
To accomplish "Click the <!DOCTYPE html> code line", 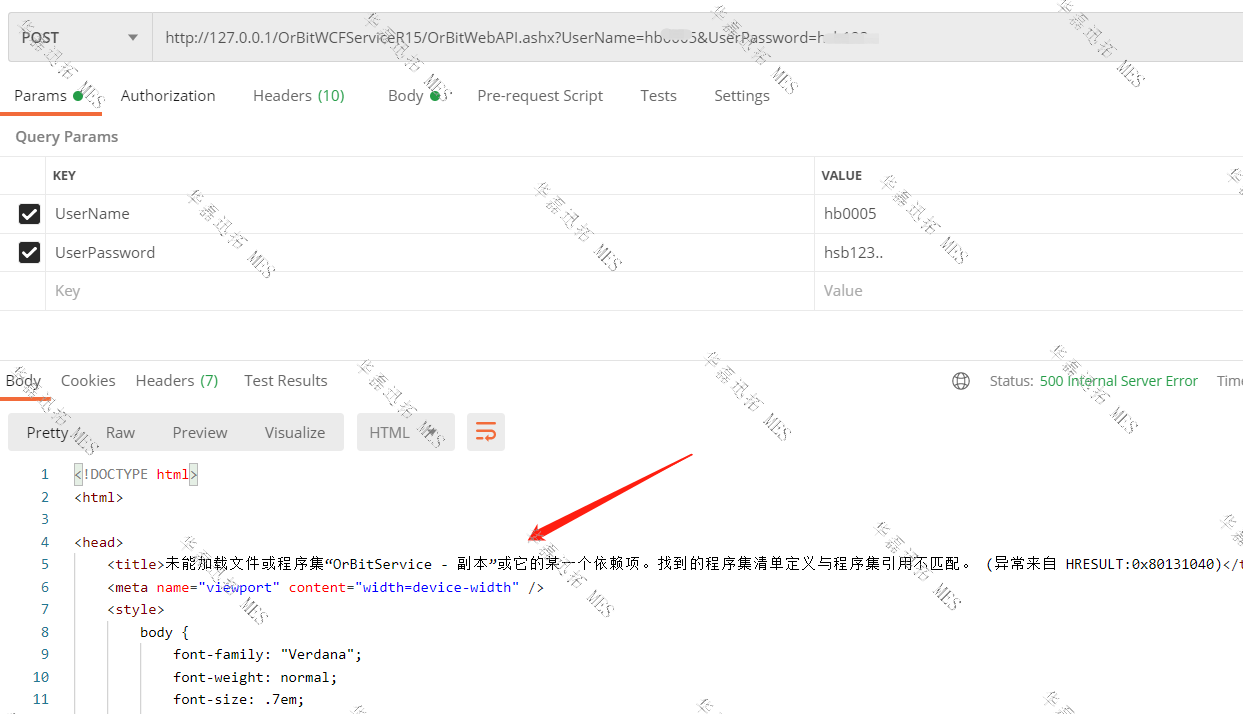I will point(136,475).
